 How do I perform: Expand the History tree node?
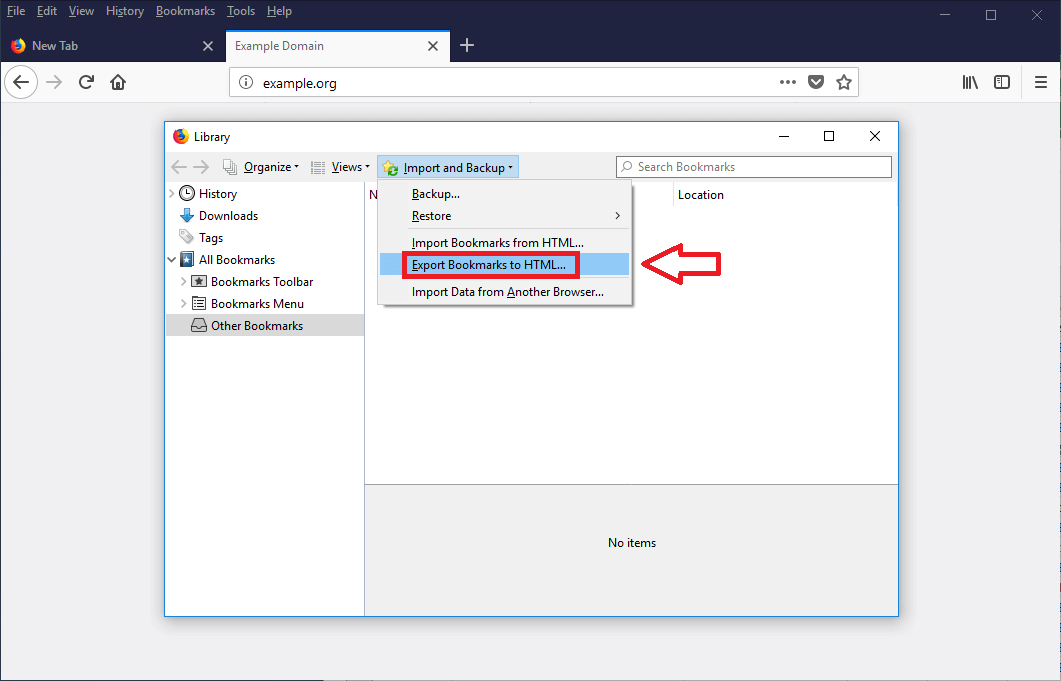point(171,194)
